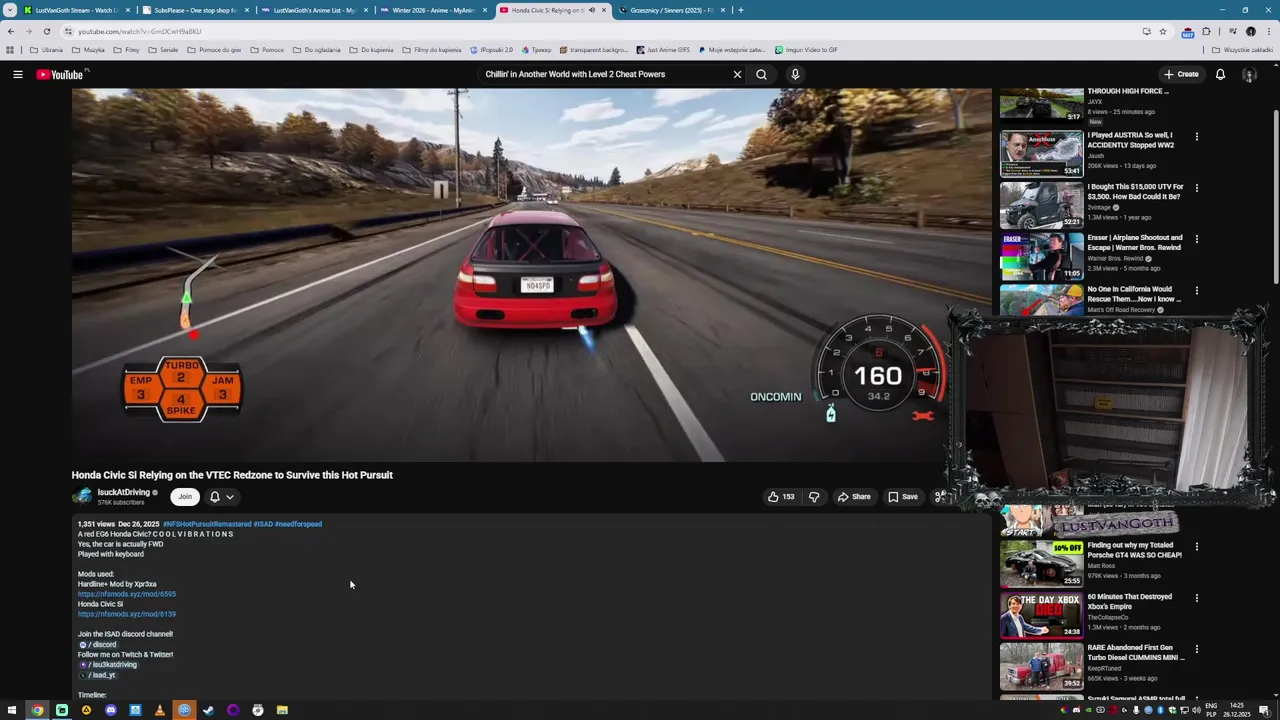This screenshot has height=720, width=1280.
Task: Open the #NFSHotPursuitRemastered hashtag
Action: [x=207, y=524]
